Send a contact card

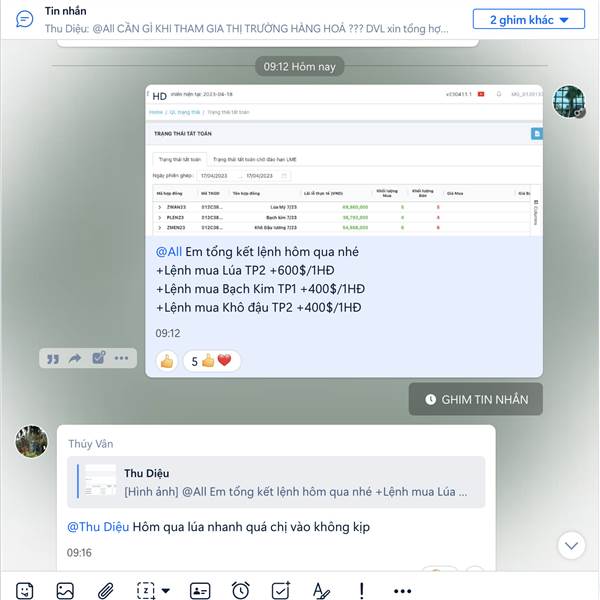[x=200, y=590]
